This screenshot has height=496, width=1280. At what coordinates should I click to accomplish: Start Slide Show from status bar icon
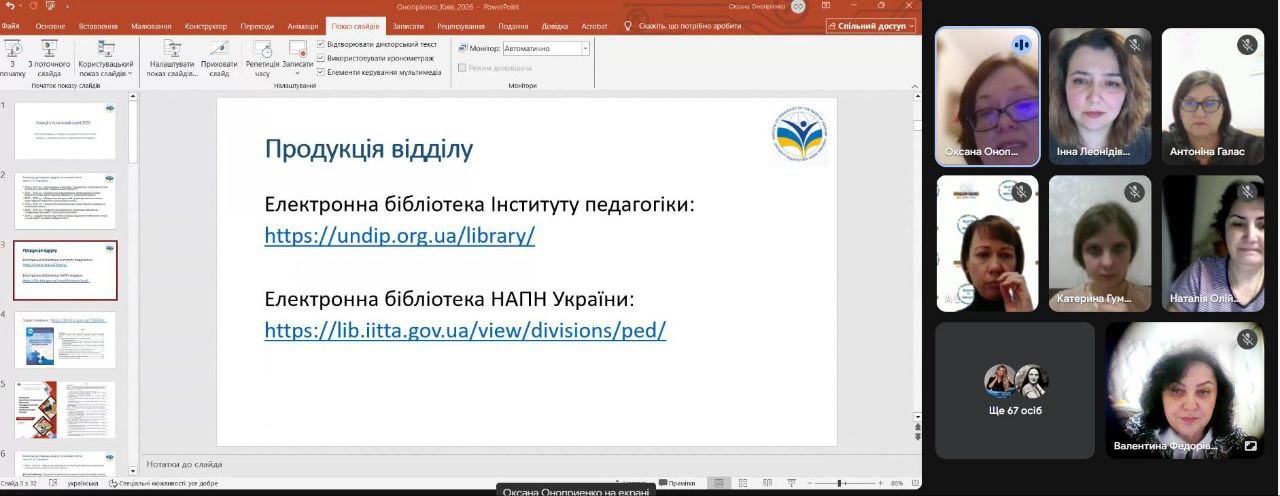(x=790, y=483)
